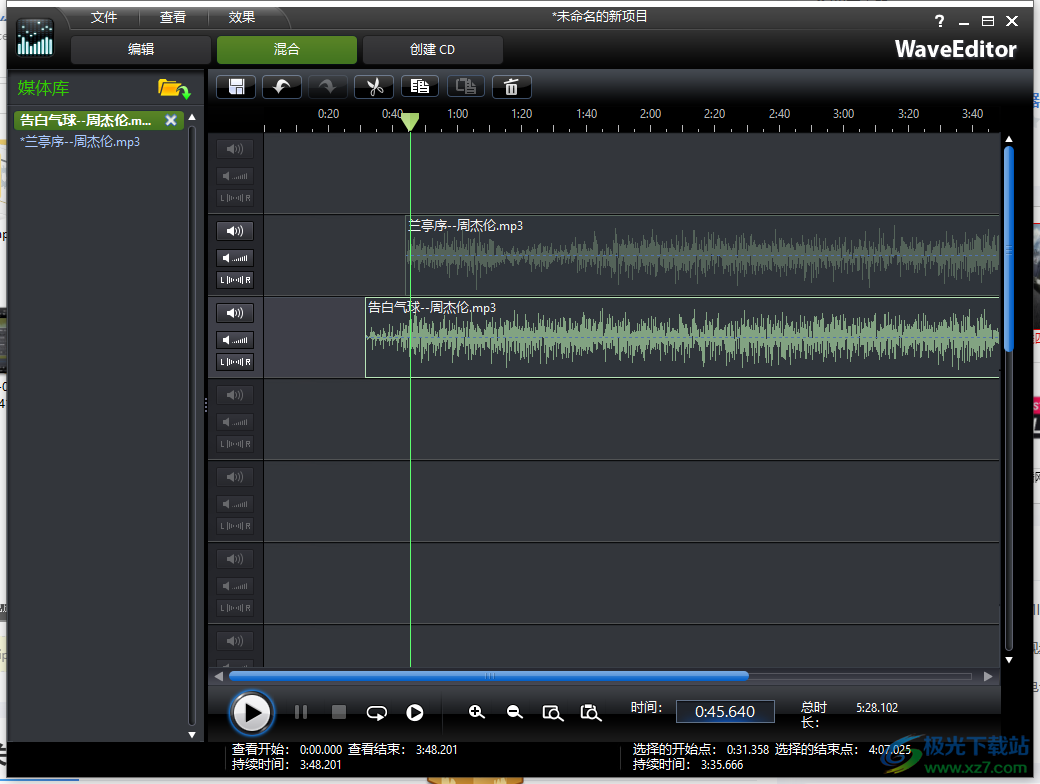Copy the audio selection
Screen dimensions: 1040x784
(419, 87)
